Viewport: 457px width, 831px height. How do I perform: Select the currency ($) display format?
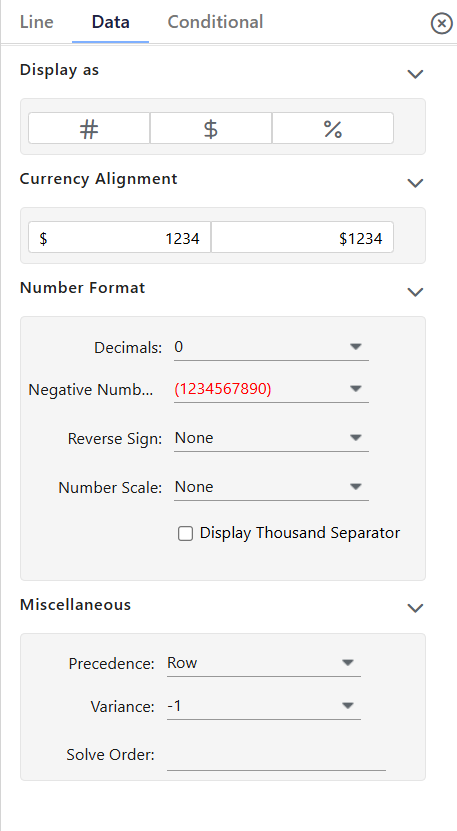211,128
